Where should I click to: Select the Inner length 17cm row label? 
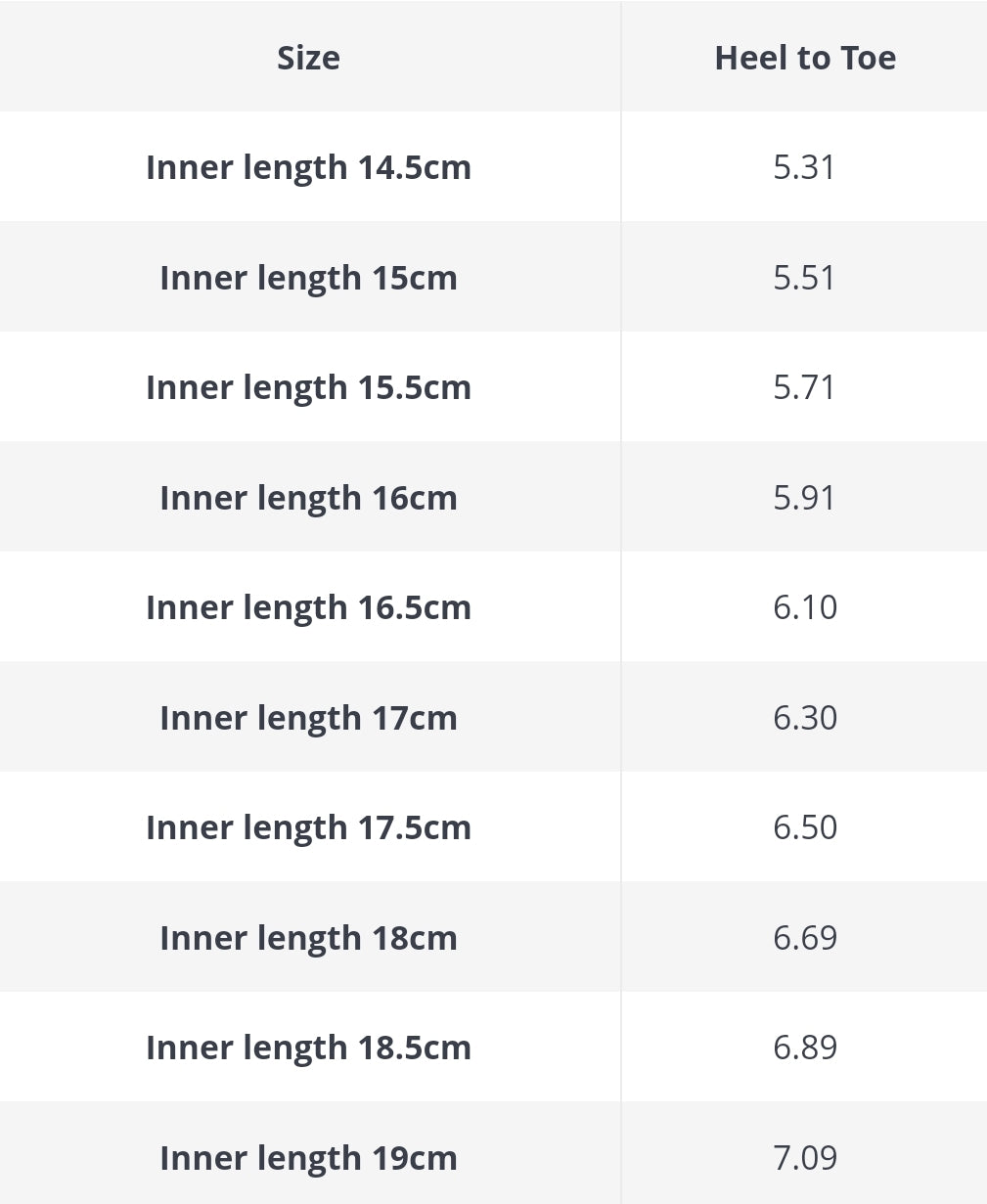pos(308,718)
